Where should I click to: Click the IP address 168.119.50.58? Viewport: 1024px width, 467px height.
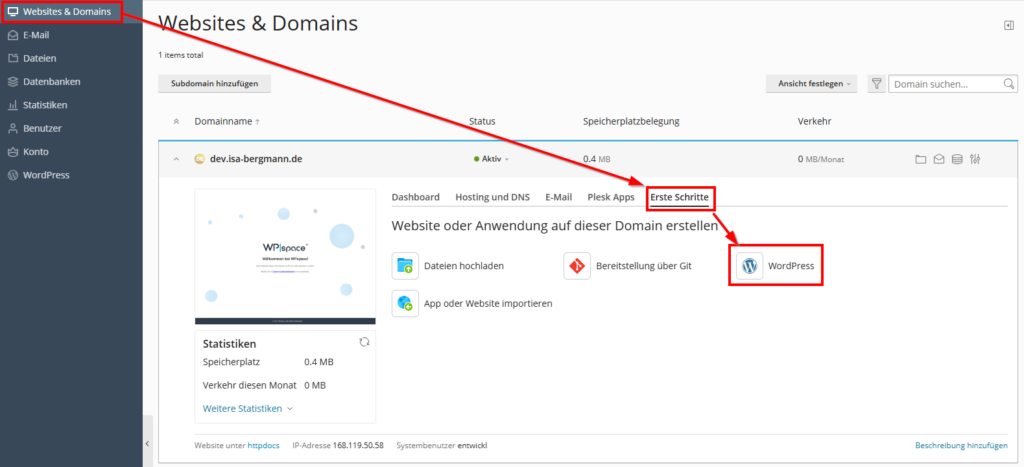(359, 445)
